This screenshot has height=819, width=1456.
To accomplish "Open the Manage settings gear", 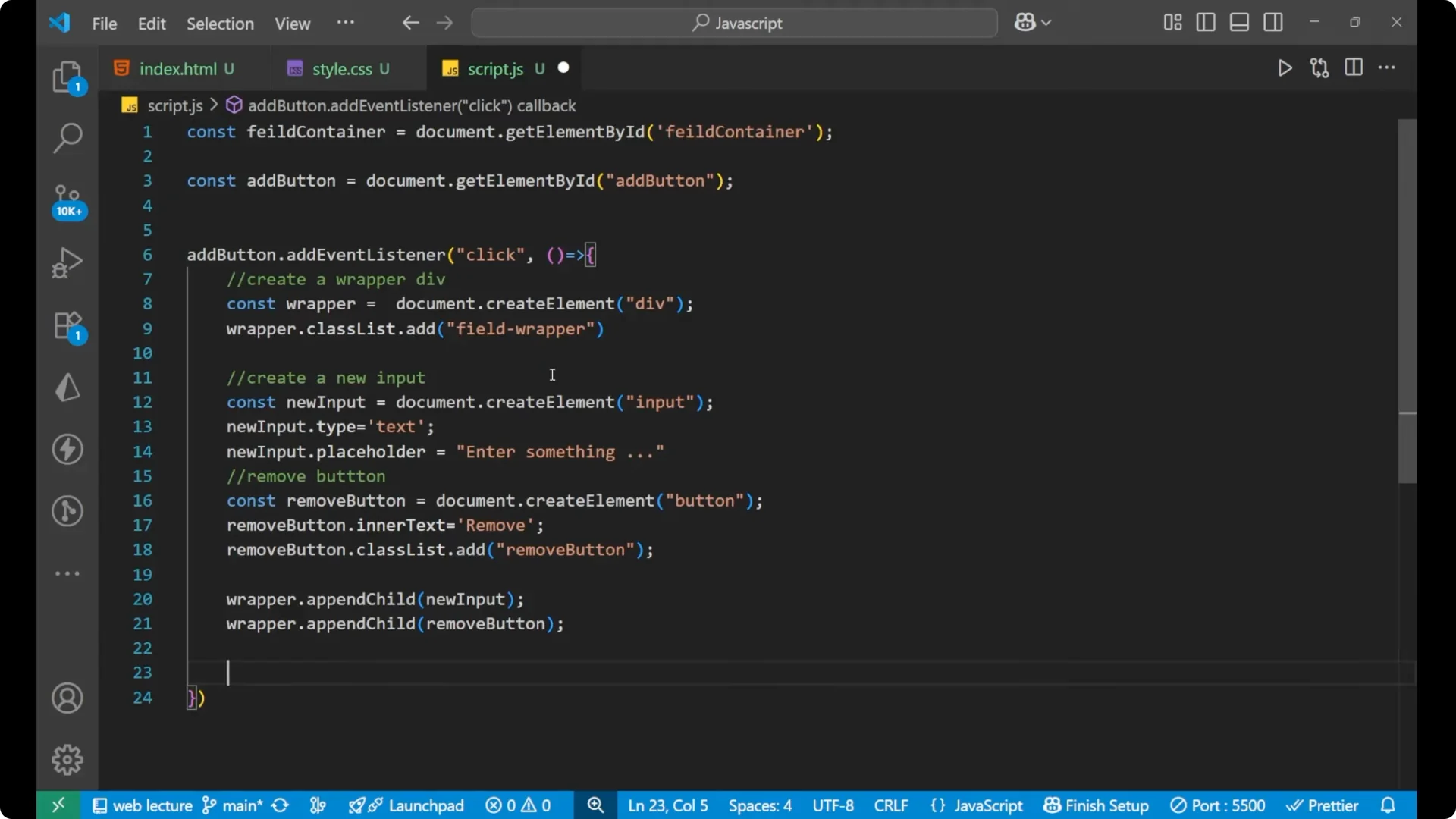I will (x=67, y=759).
